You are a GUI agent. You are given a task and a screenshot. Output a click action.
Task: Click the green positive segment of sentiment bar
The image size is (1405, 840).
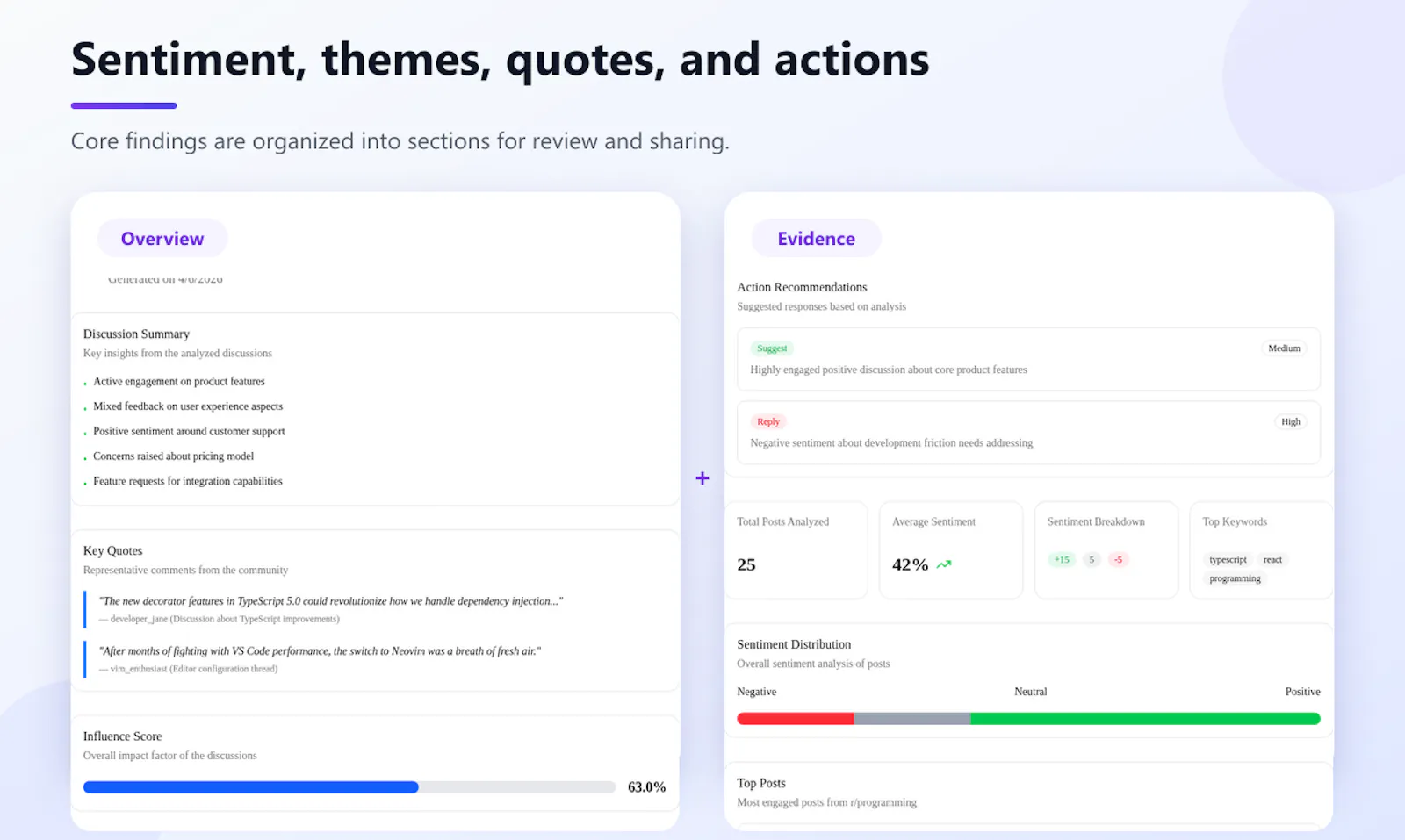pos(1145,719)
